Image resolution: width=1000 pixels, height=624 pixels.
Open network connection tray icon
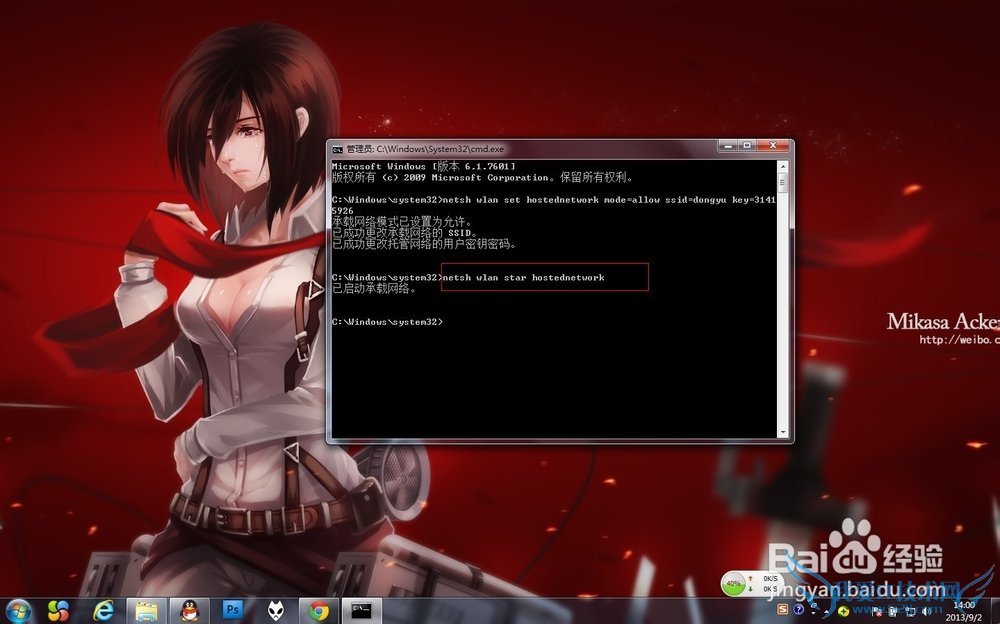coord(911,612)
